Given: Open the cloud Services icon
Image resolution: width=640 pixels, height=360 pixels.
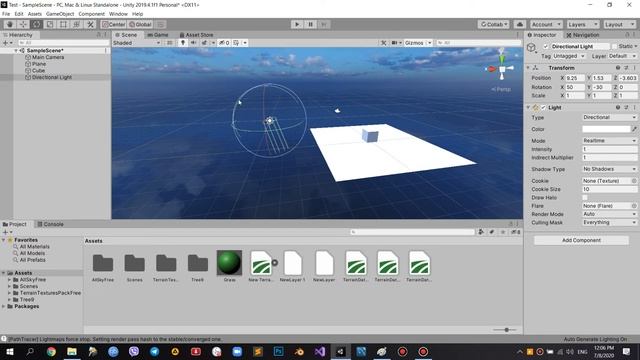Looking at the screenshot, I should point(520,24).
